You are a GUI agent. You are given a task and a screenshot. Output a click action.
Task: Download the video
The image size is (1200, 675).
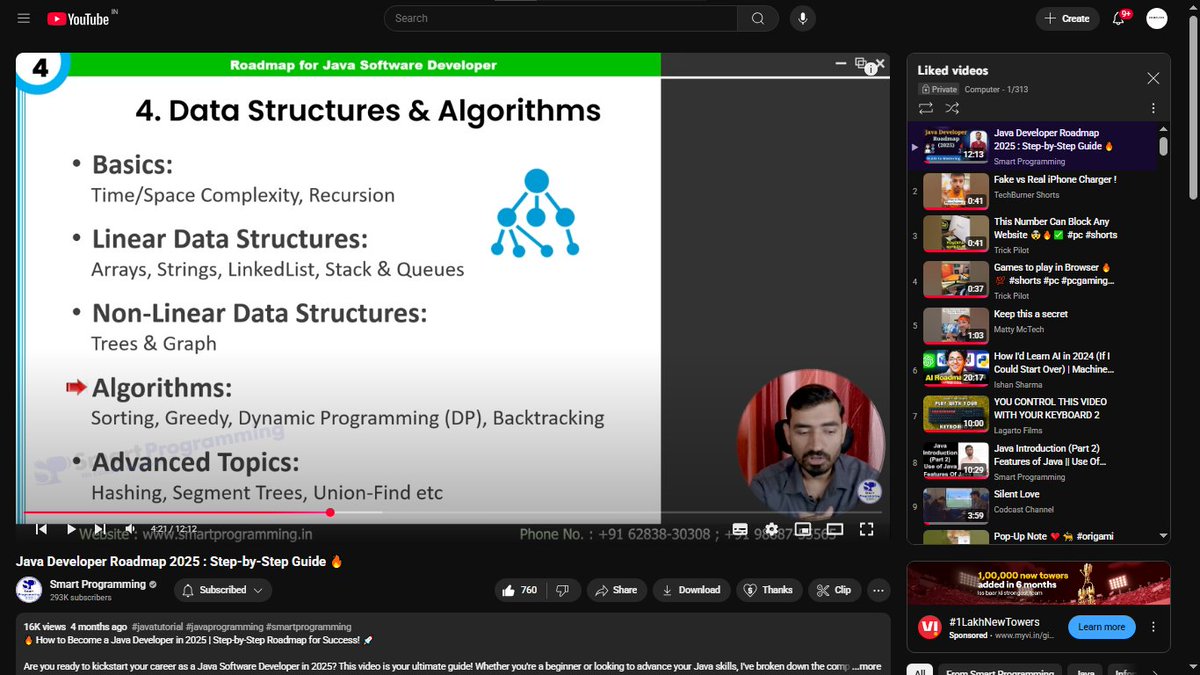tap(691, 590)
